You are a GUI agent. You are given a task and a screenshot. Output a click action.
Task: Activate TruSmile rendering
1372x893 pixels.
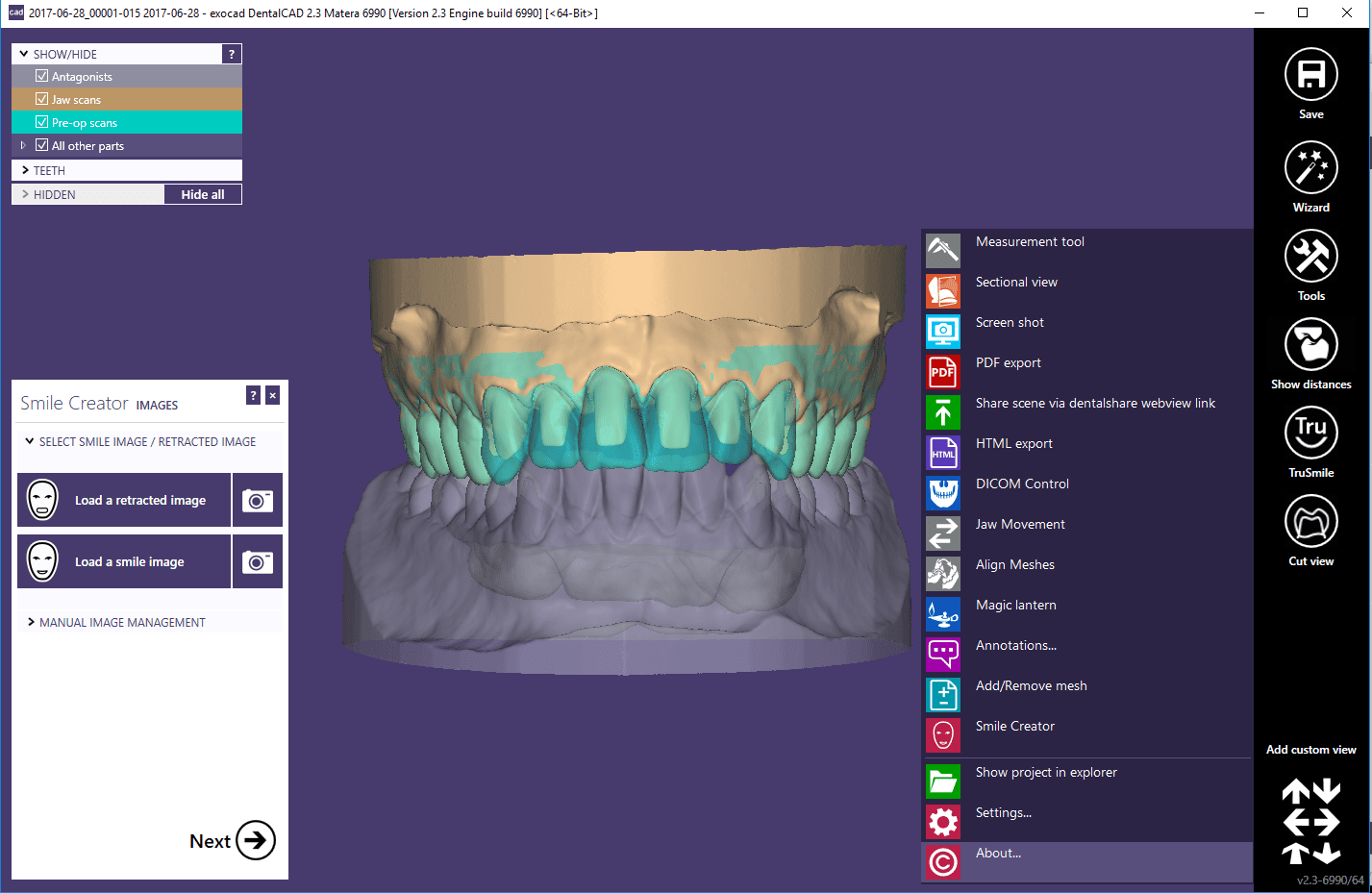[1310, 433]
